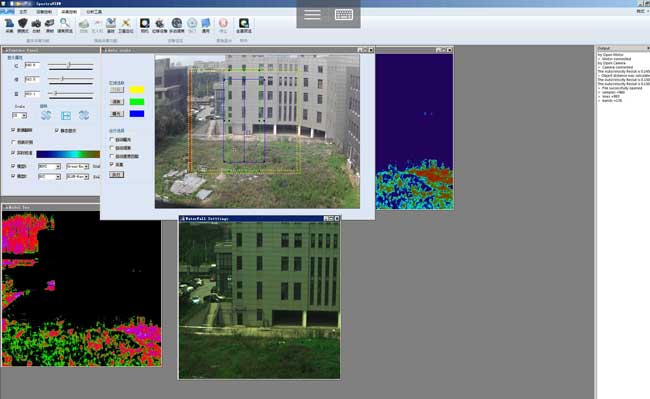Image resolution: width=650 pixels, height=399 pixels.
Task: Click the button beside the blue color swatch
Action: pos(117,114)
